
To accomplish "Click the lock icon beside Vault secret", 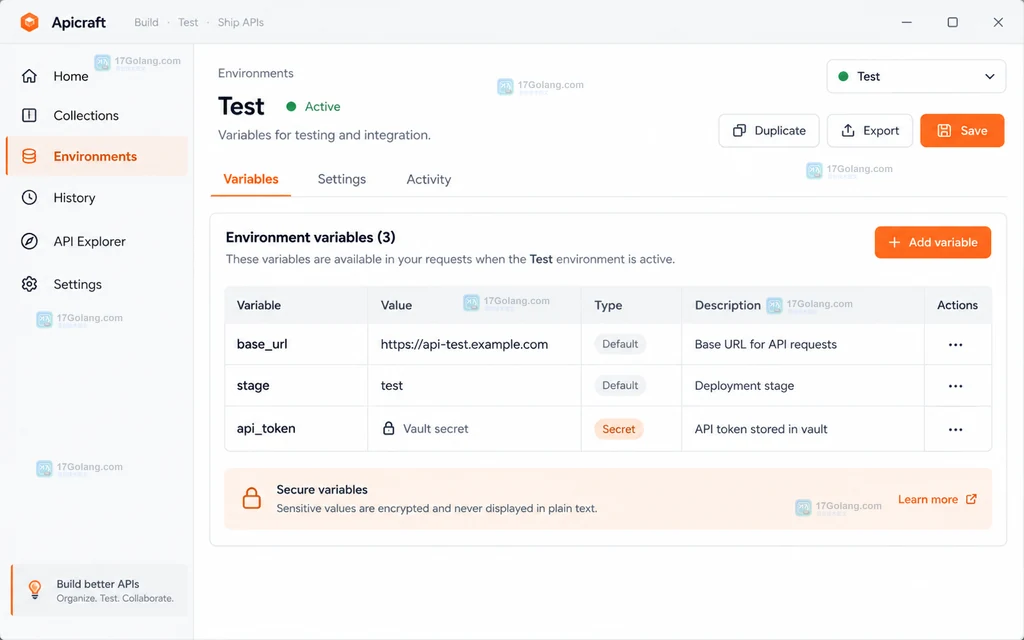I will (389, 428).
